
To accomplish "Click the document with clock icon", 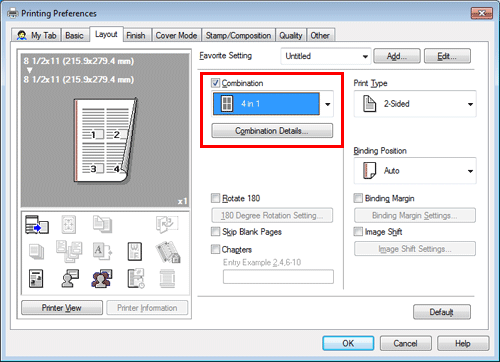I will [x=136, y=279].
